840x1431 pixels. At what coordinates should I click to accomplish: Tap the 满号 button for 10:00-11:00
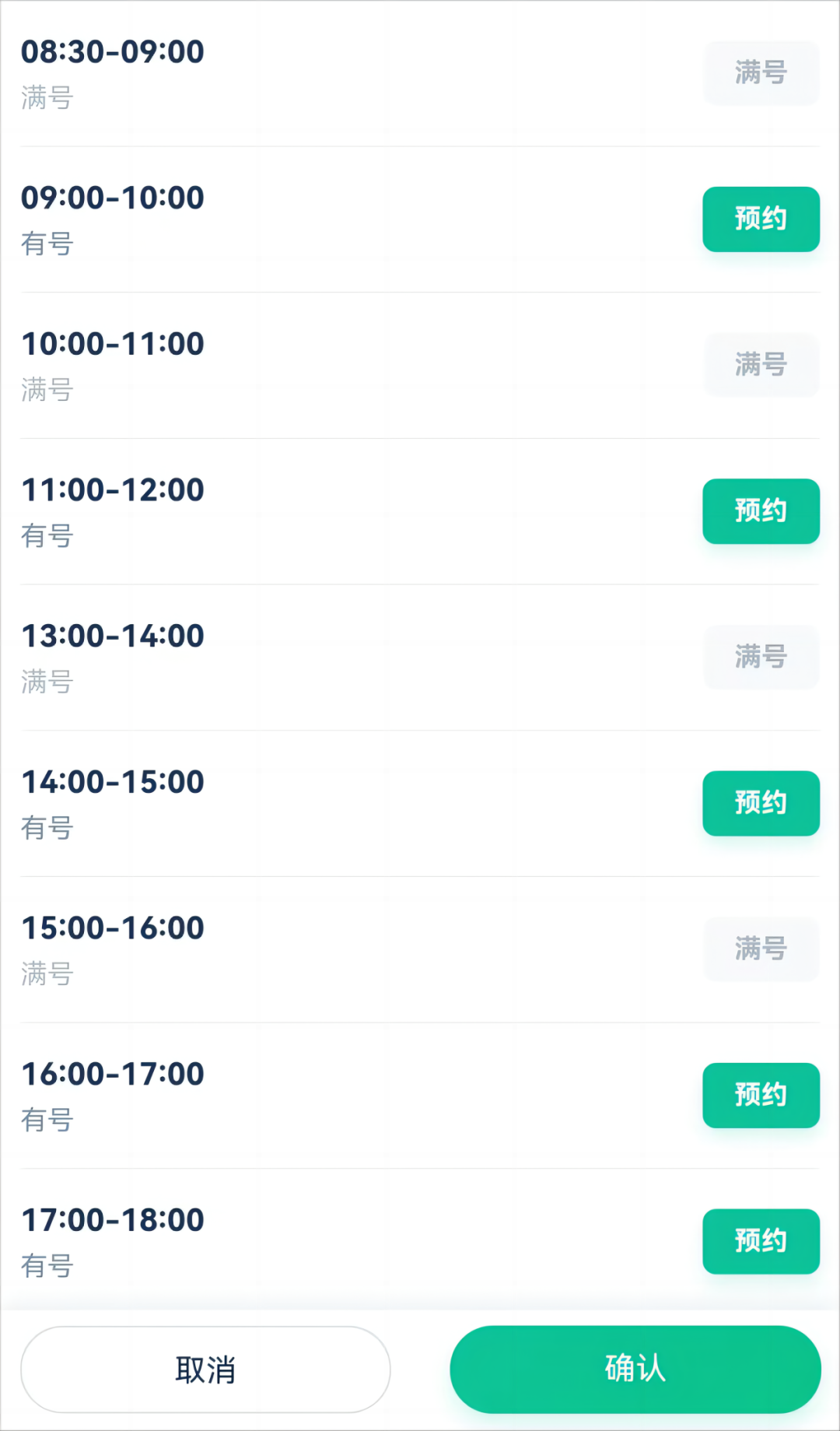pos(761,365)
